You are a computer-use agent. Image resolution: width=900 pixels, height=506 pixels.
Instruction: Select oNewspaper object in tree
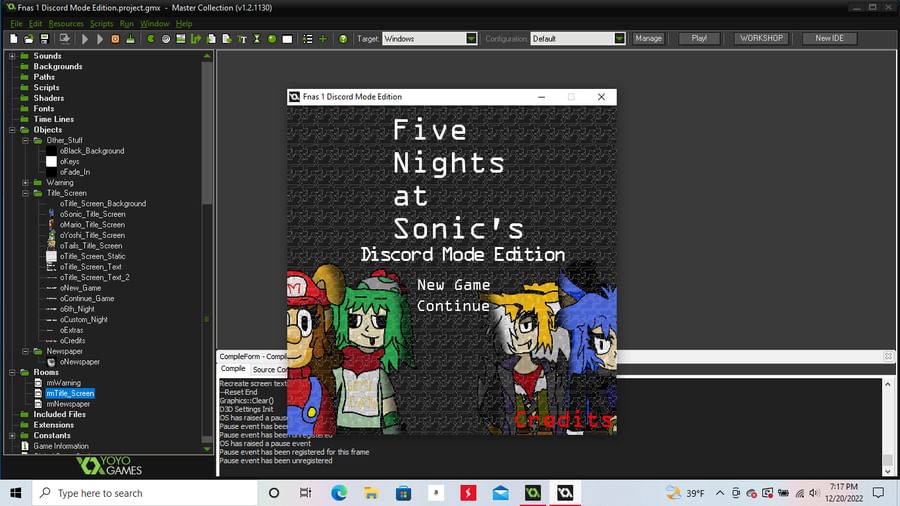(80, 362)
